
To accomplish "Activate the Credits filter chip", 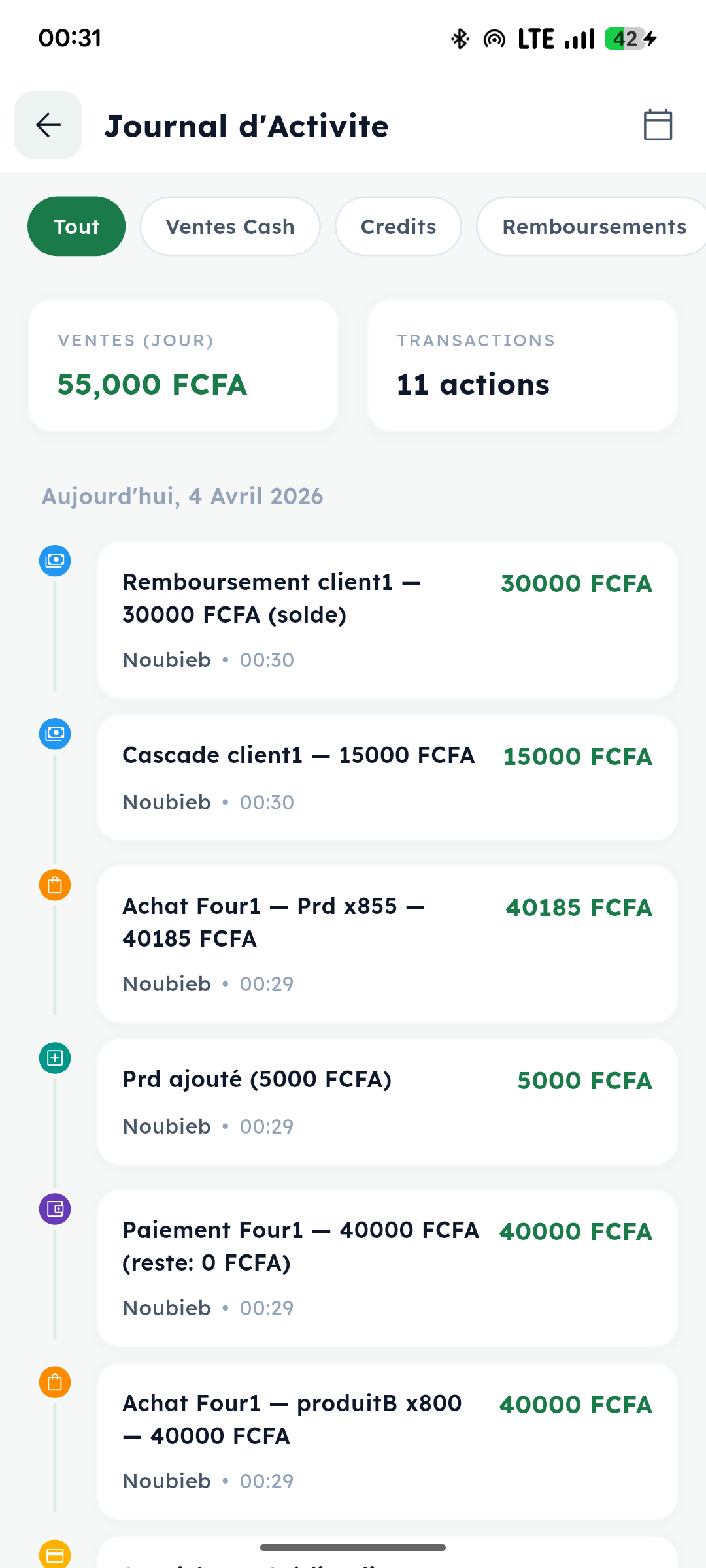I will pyautogui.click(x=398, y=226).
